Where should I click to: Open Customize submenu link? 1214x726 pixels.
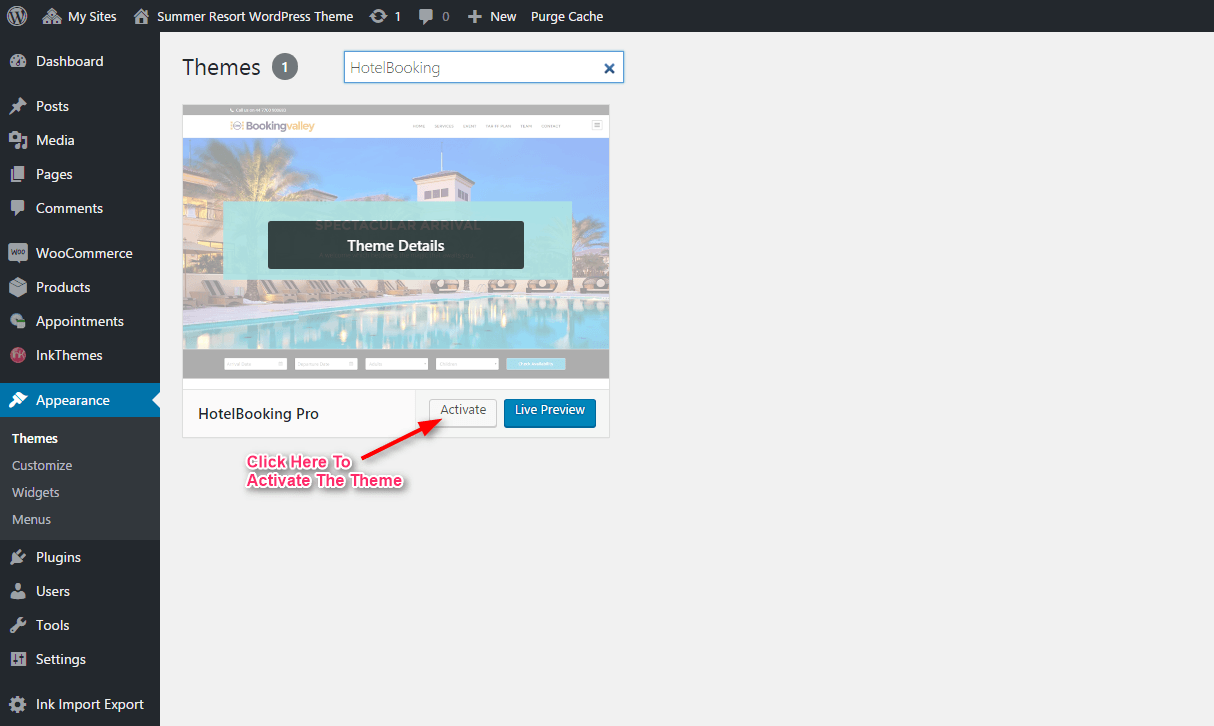42,465
